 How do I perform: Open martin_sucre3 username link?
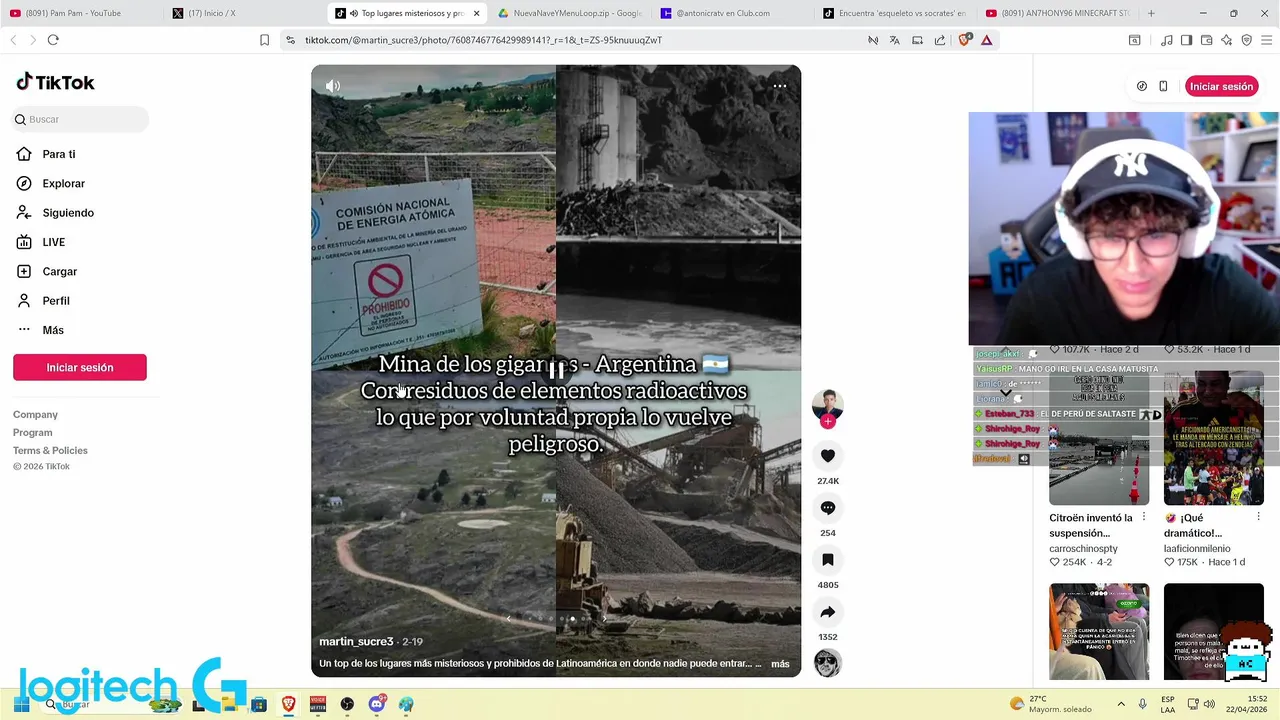[x=356, y=642]
